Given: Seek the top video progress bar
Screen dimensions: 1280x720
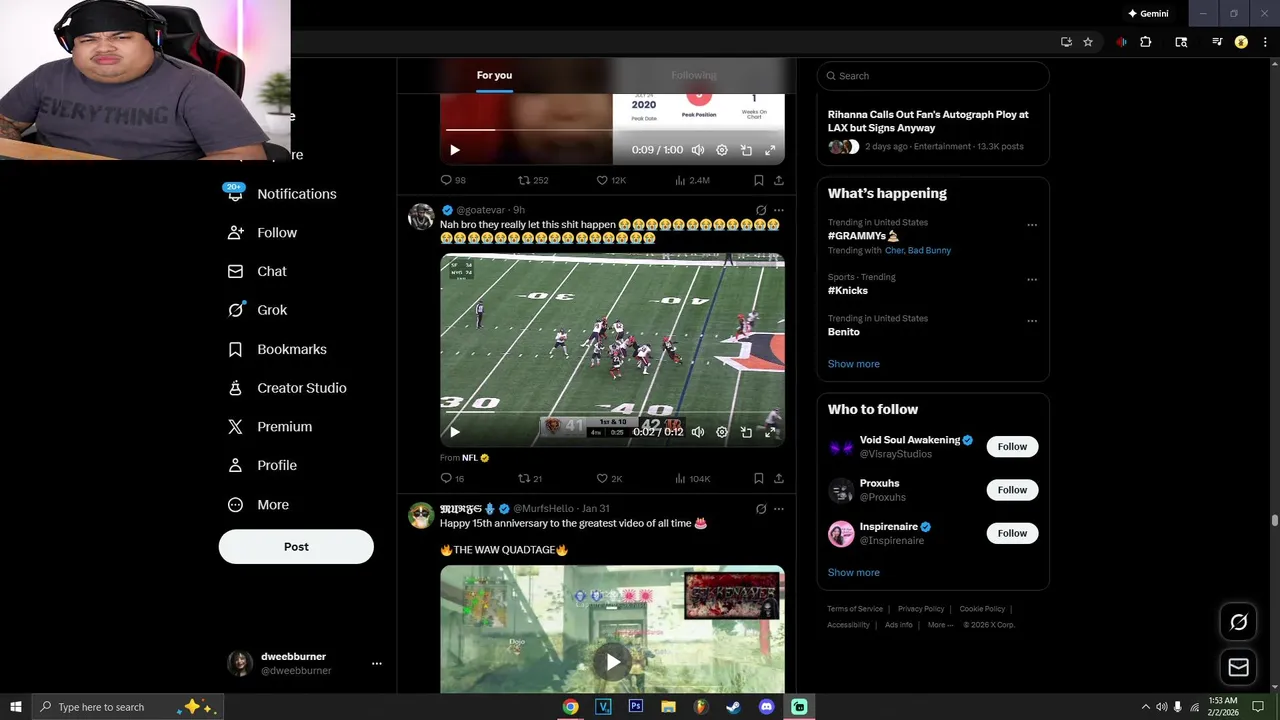Looking at the screenshot, I should [612, 130].
